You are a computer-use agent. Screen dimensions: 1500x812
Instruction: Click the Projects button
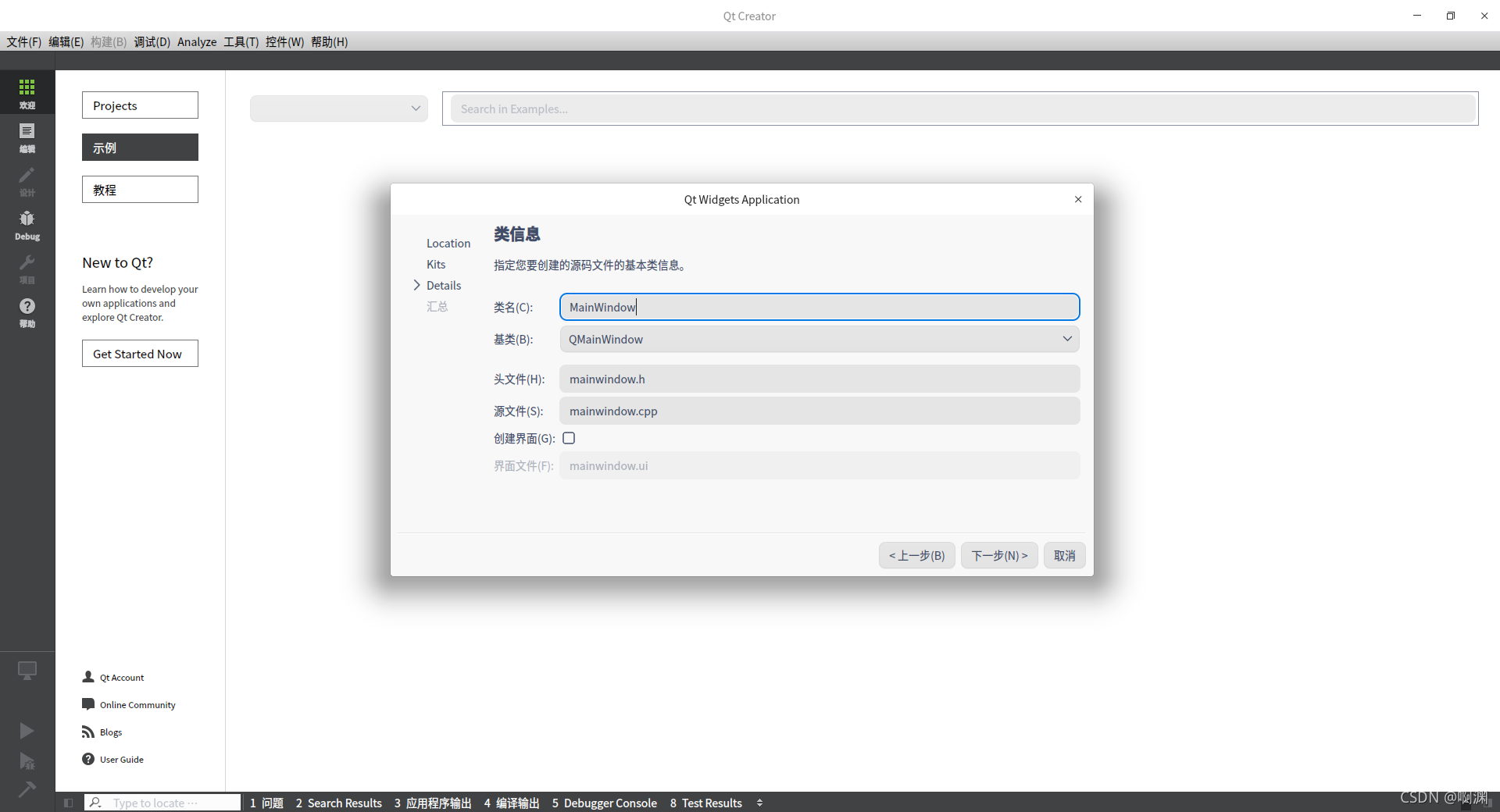tap(140, 105)
